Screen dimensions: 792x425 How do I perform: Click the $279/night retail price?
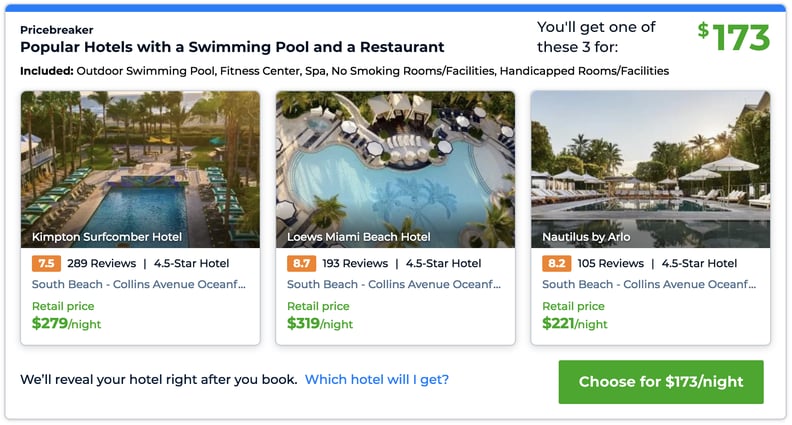click(x=66, y=323)
